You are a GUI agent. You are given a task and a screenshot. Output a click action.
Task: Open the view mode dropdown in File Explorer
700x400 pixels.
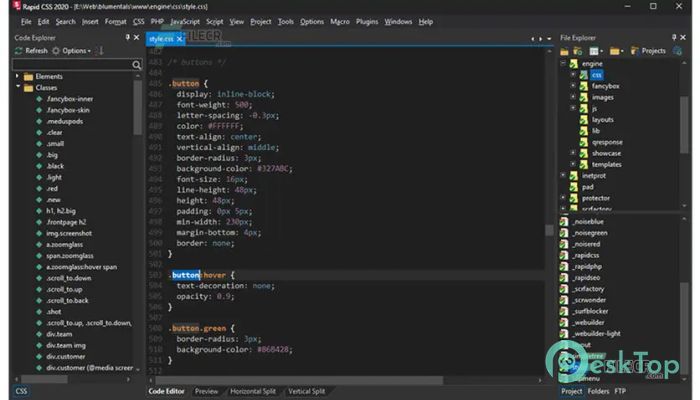tap(596, 51)
